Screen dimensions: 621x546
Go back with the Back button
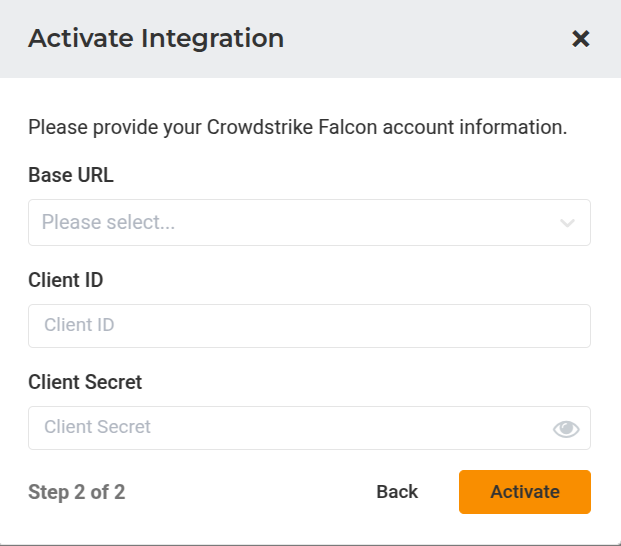pyautogui.click(x=397, y=492)
